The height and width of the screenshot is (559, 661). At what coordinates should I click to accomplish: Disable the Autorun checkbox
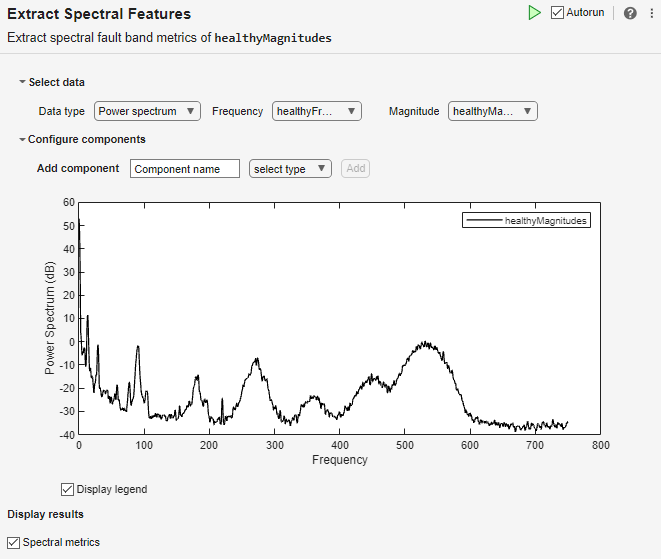point(558,13)
